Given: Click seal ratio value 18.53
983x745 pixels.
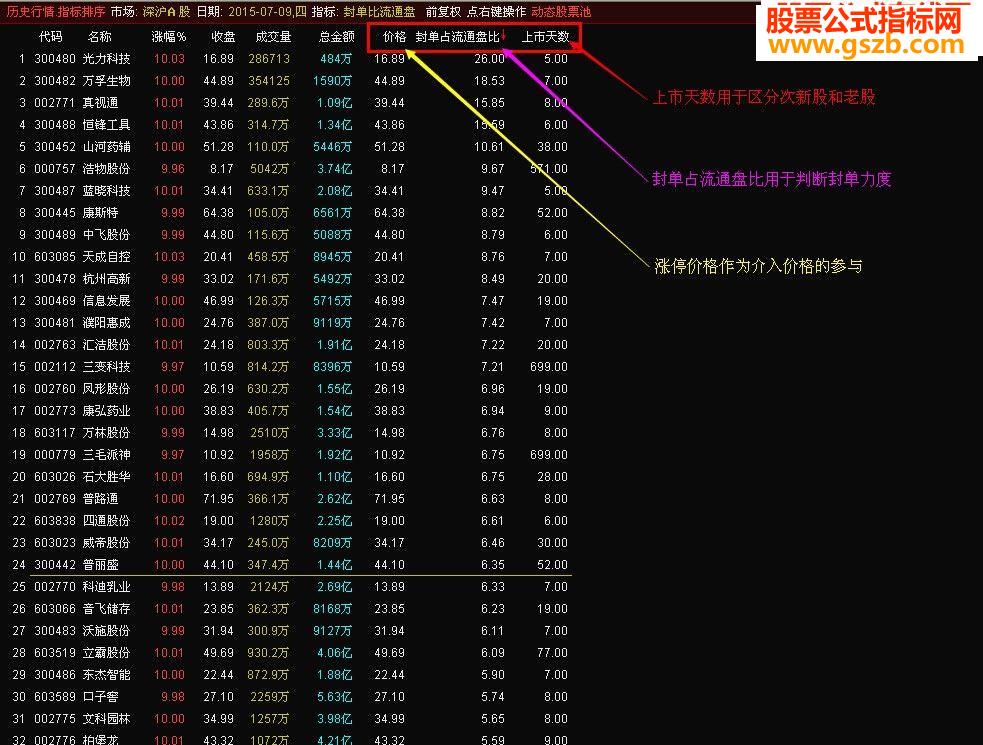Looking at the screenshot, I should (x=490, y=81).
